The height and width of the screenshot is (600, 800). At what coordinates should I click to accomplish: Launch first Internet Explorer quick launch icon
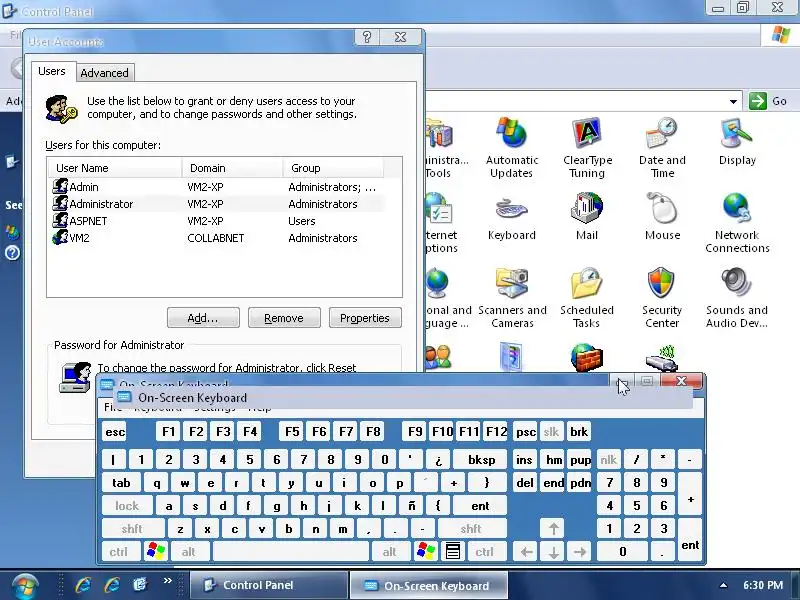tap(83, 584)
